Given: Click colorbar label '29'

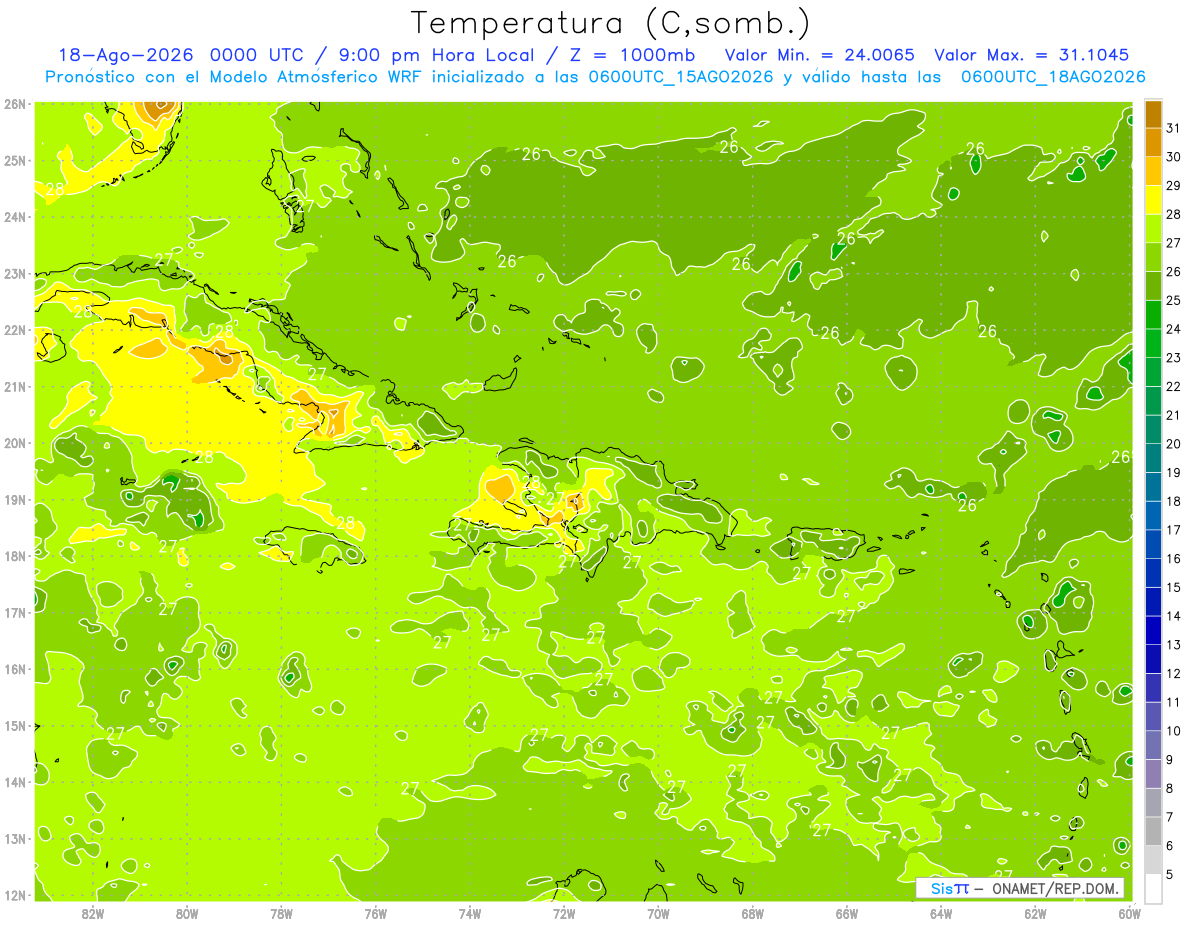Looking at the screenshot, I should point(1173,186).
